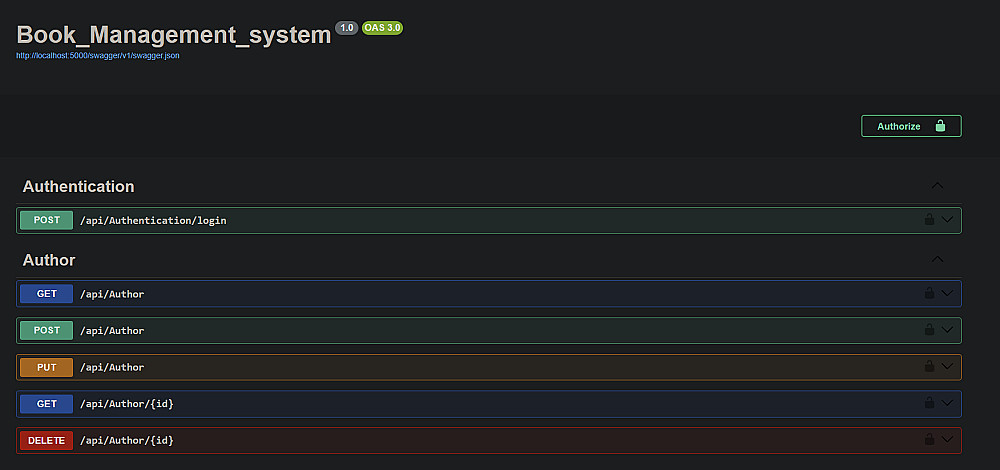The height and width of the screenshot is (470, 1000).
Task: Click lock icon on GET /api/Author/{id} row
Action: pyautogui.click(x=929, y=404)
